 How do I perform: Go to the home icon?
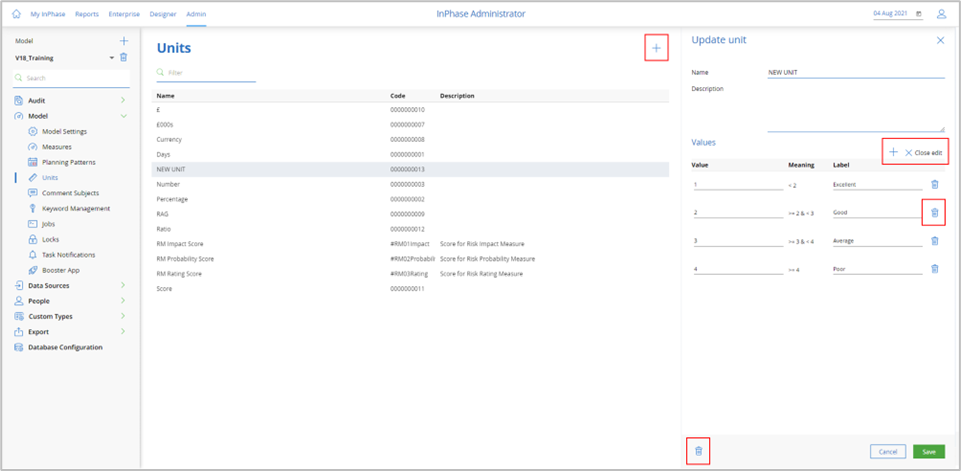(x=17, y=13)
